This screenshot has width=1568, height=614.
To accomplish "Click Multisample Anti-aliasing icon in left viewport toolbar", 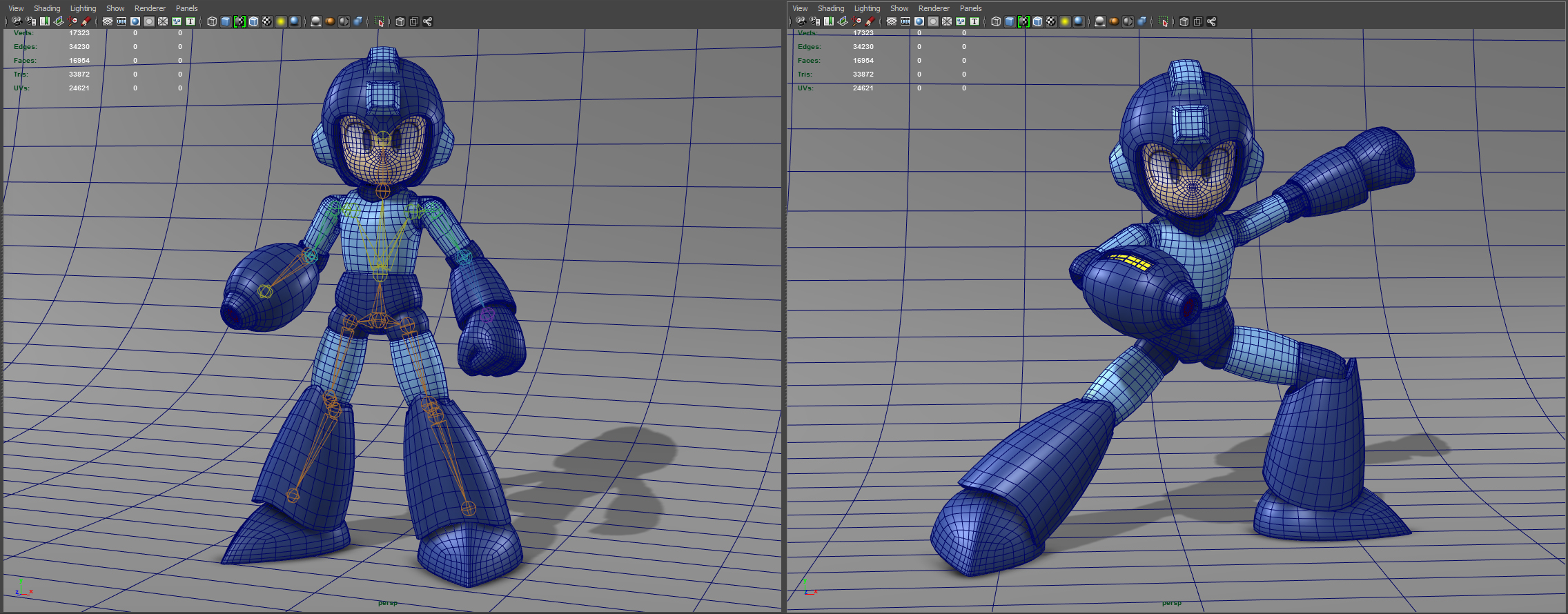I will [x=344, y=21].
